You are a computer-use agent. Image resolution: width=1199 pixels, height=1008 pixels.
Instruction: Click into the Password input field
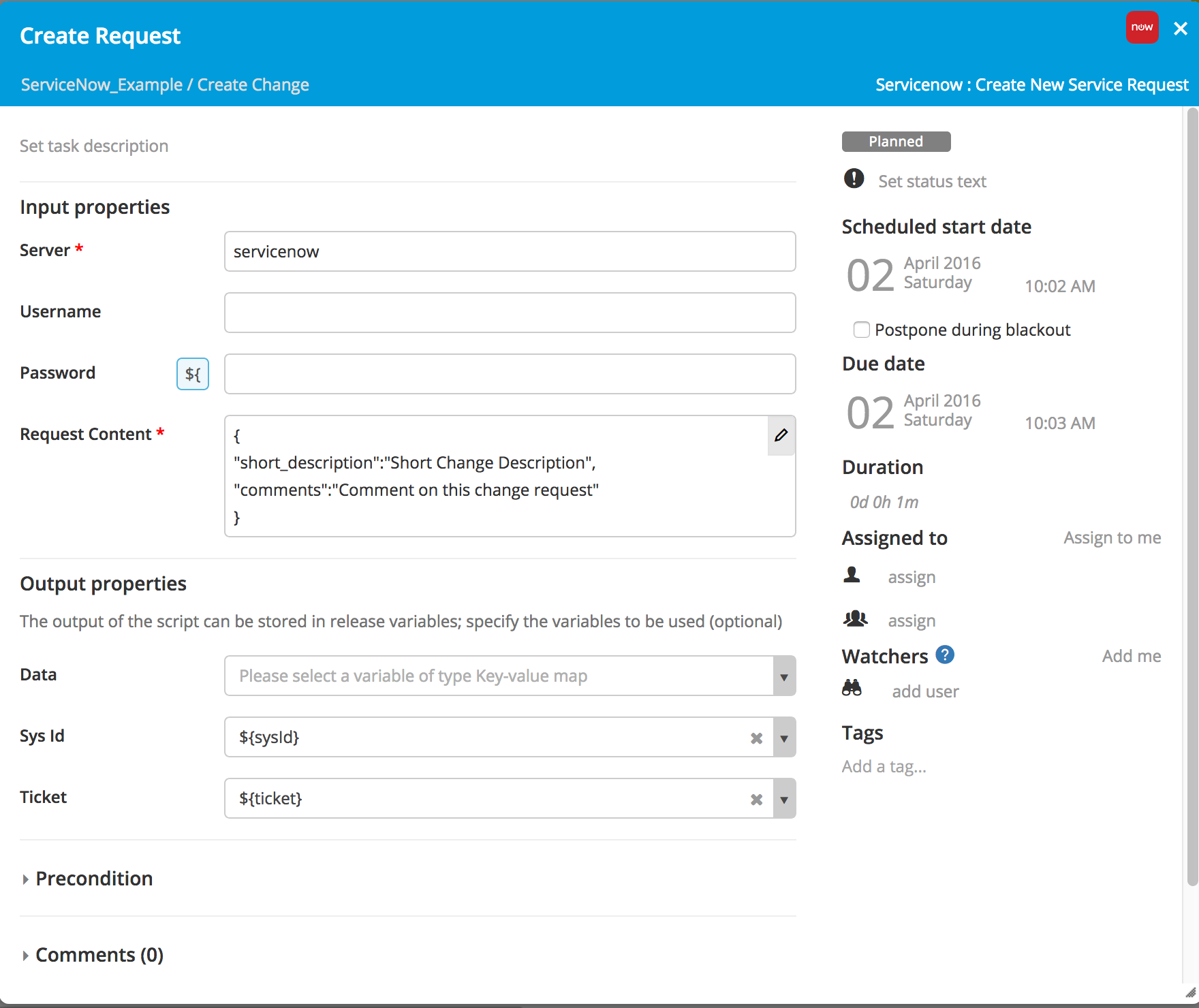tap(510, 374)
